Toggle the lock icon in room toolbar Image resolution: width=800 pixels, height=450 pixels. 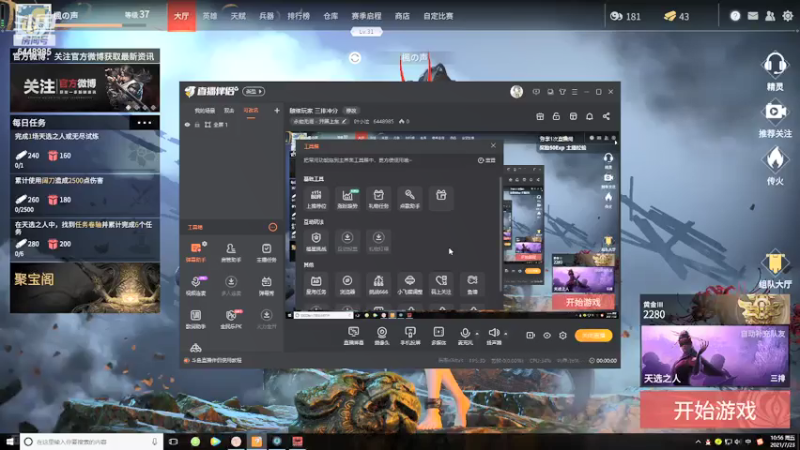(x=556, y=116)
